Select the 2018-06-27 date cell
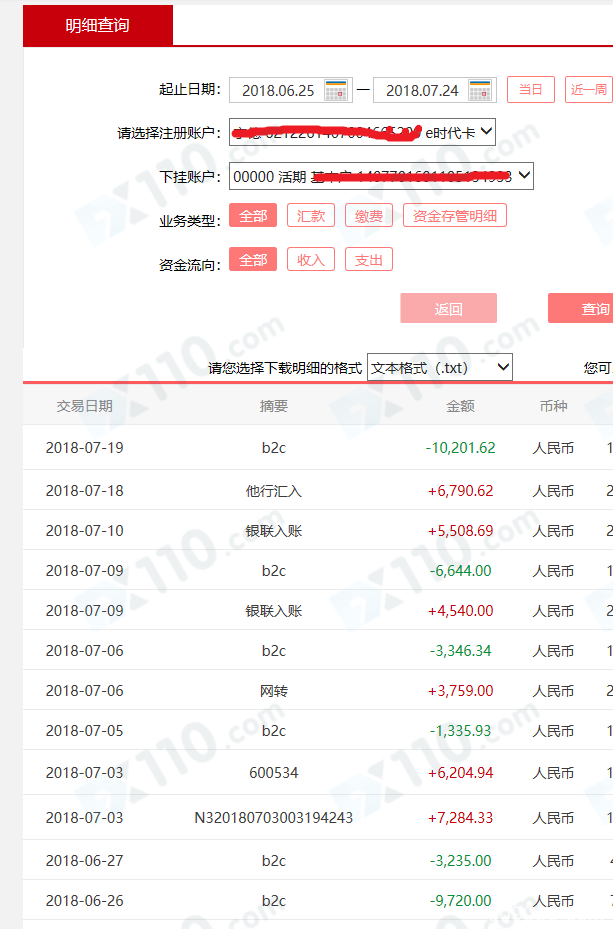This screenshot has width=613, height=929. 85,860
